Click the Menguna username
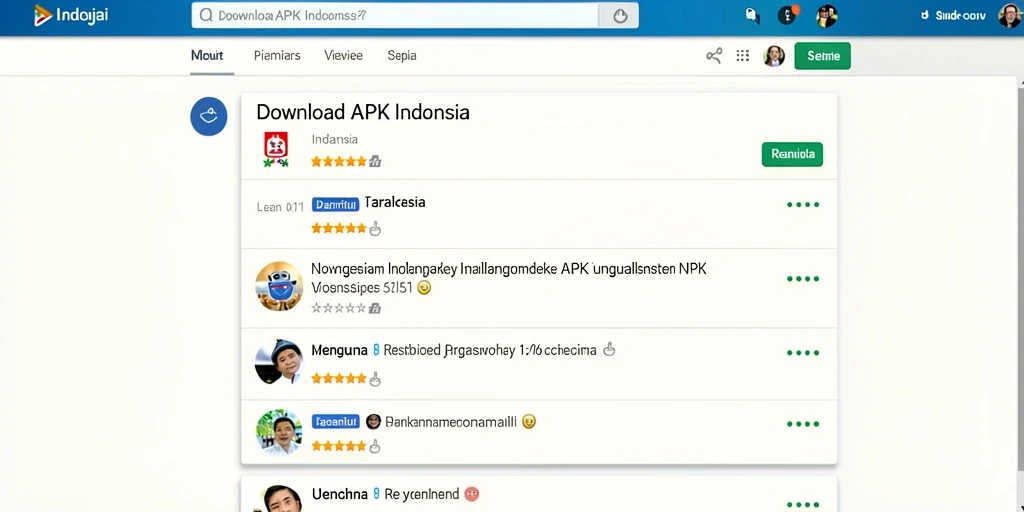Screen dimensions: 1024x512 tap(339, 350)
